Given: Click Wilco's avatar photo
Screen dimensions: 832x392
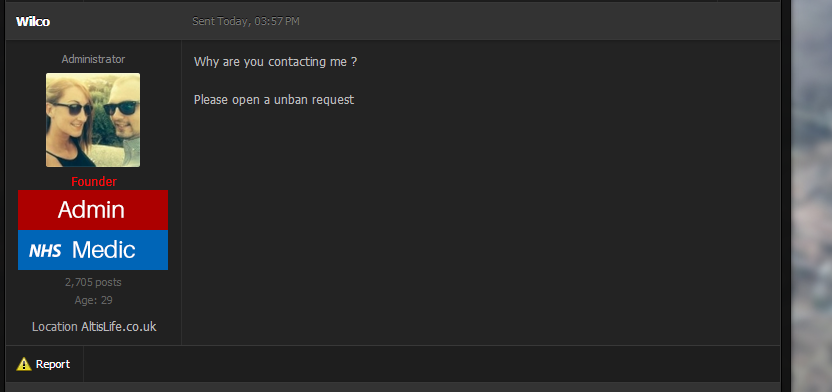Looking at the screenshot, I should coord(93,120).
